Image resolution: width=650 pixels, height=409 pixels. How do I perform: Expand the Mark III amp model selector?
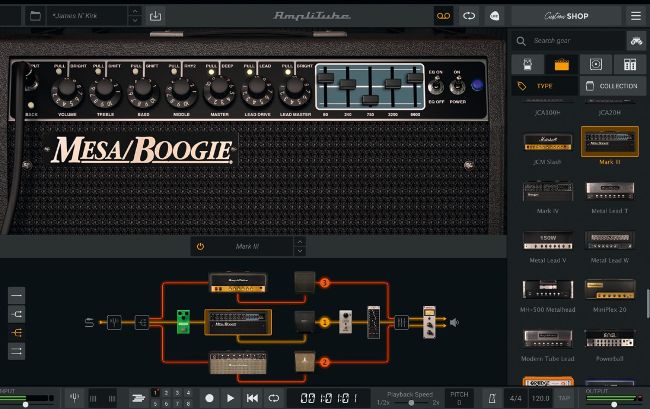pos(298,246)
